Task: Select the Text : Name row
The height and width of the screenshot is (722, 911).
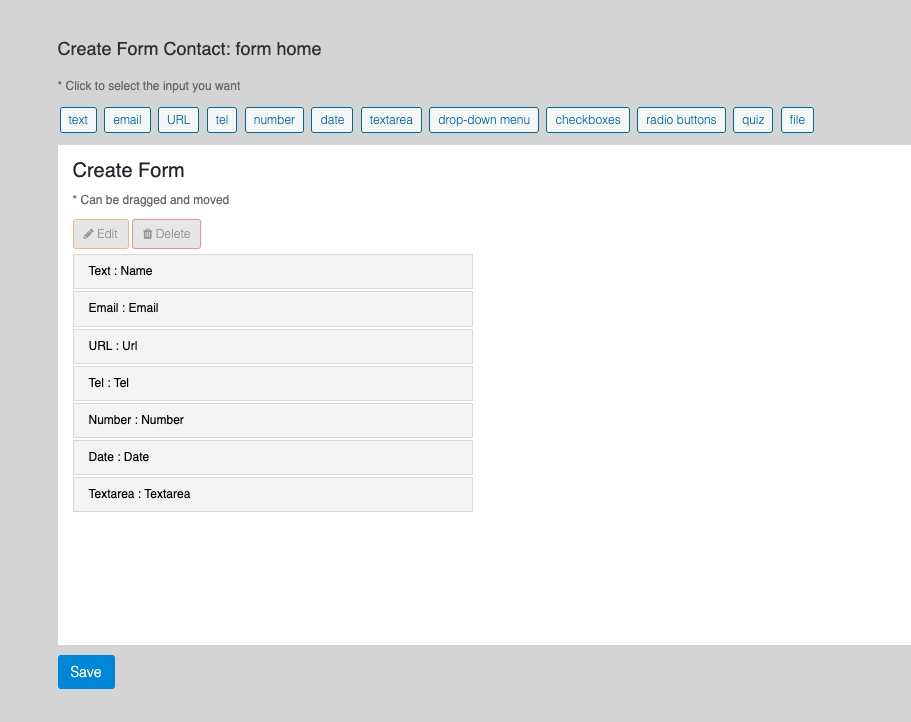Action: pyautogui.click(x=272, y=271)
